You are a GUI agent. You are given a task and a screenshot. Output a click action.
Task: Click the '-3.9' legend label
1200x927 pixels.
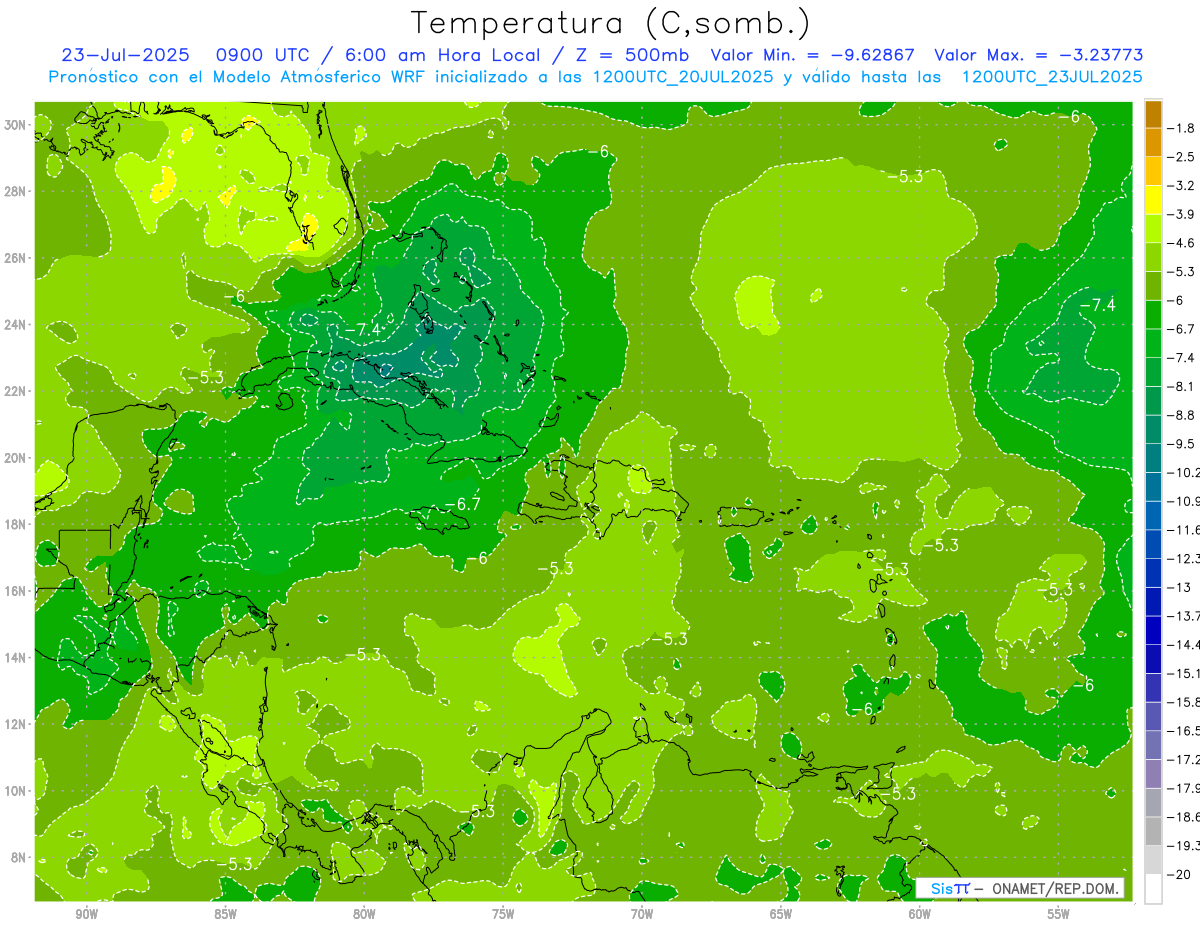[1181, 214]
